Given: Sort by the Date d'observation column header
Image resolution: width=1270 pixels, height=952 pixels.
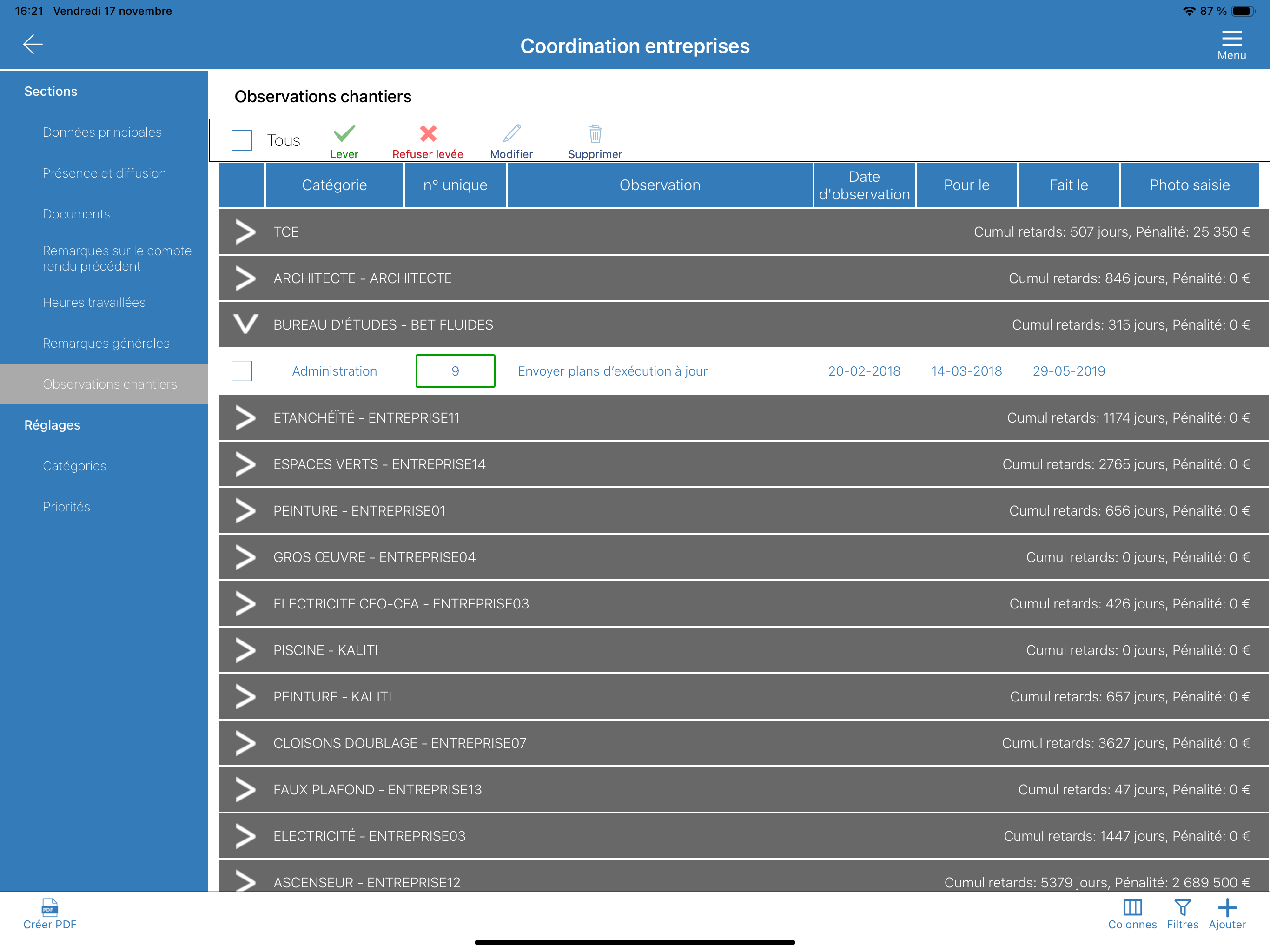Looking at the screenshot, I should click(x=864, y=185).
